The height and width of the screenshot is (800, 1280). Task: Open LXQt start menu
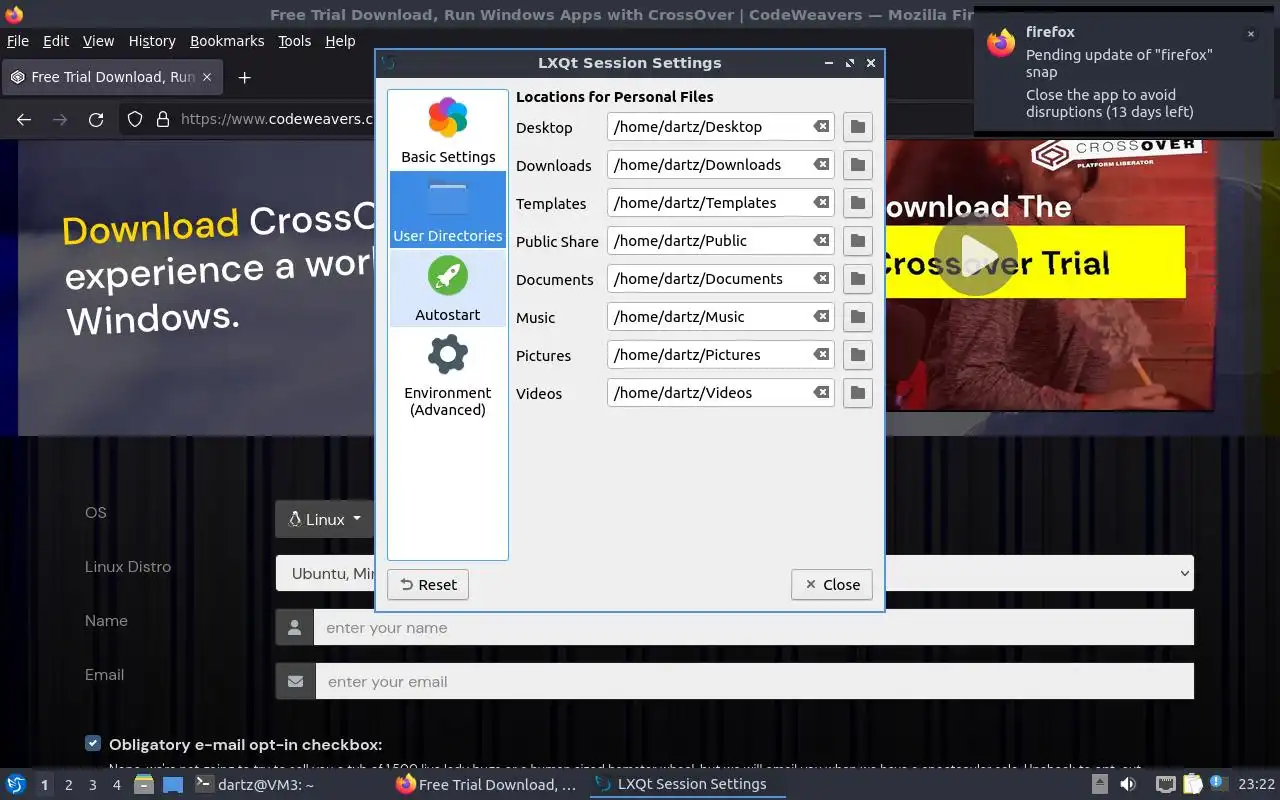click(15, 785)
